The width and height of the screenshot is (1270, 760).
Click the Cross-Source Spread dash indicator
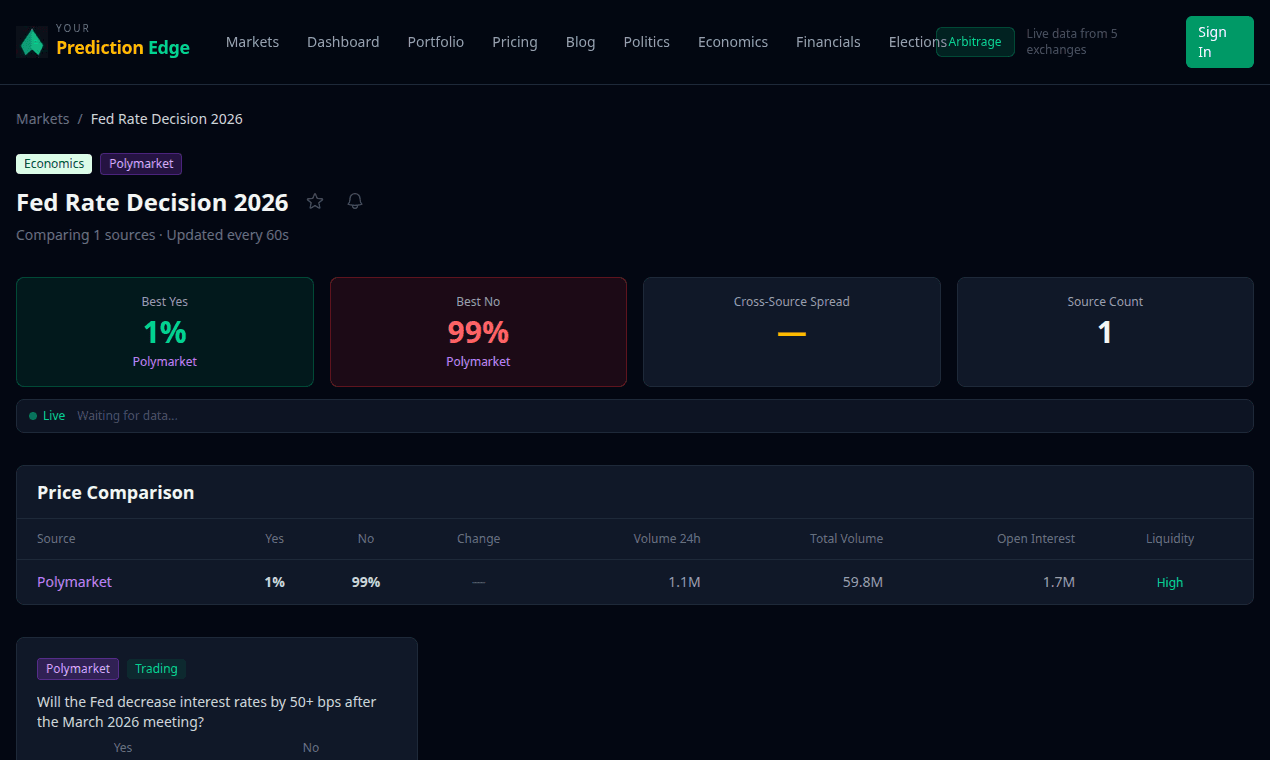coord(791,335)
